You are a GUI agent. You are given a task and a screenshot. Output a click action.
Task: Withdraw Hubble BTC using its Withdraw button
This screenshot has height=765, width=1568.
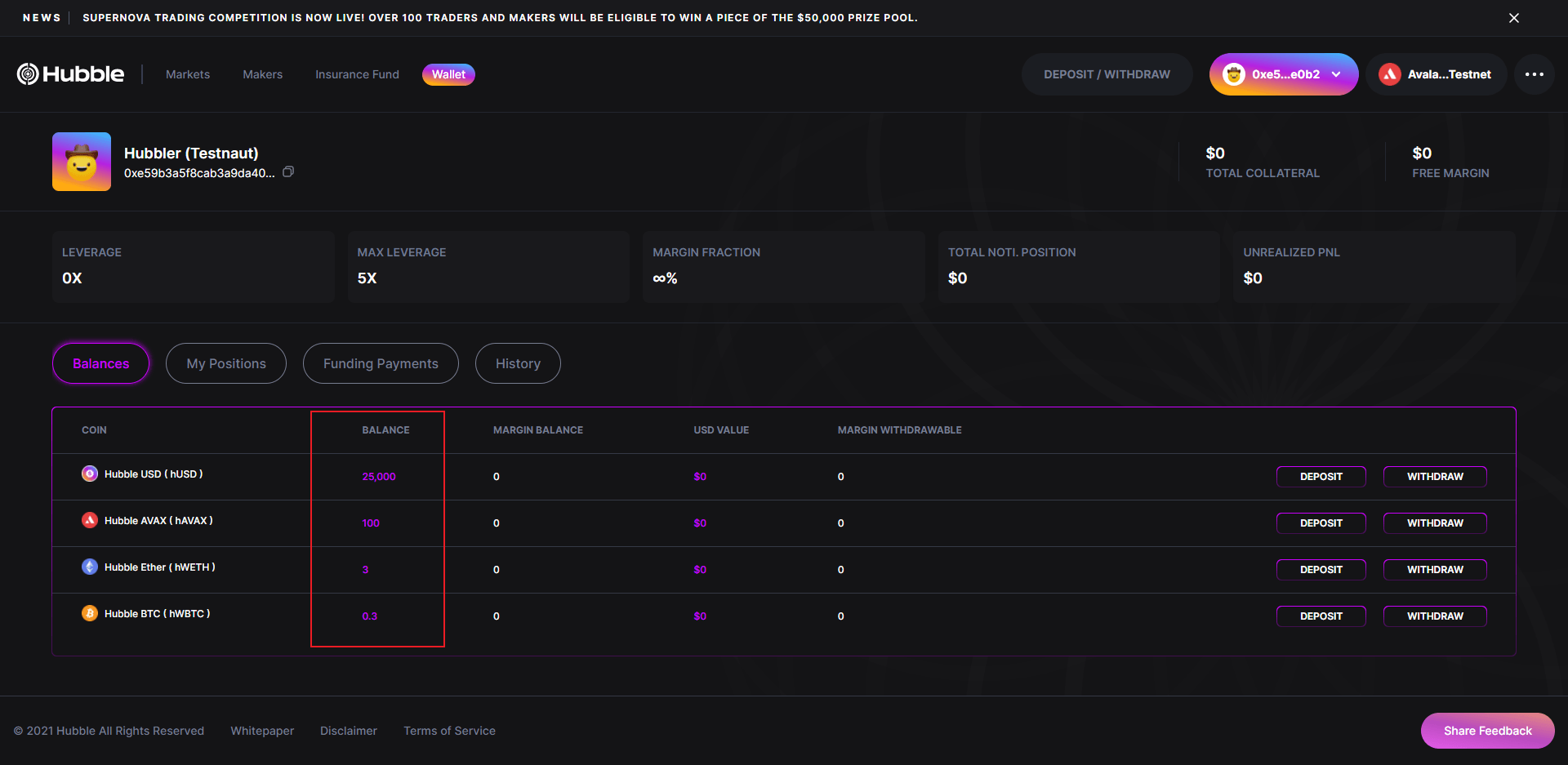click(1435, 616)
